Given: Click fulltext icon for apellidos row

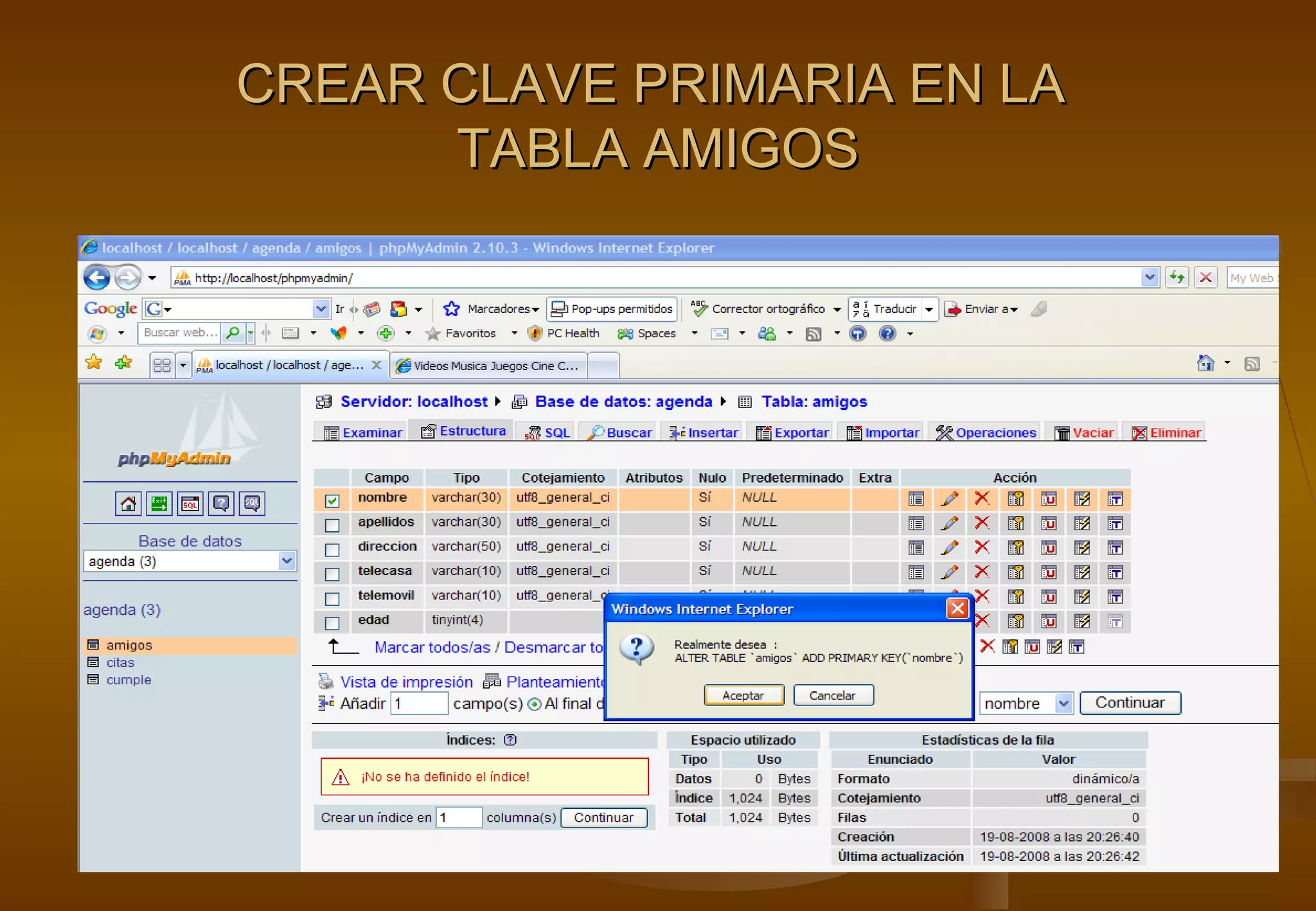Looking at the screenshot, I should point(1115,523).
